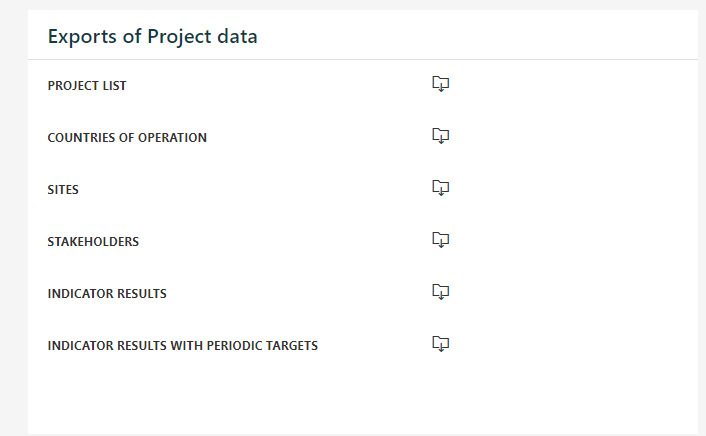Screen dimensions: 706x436
Task: Click the STAKEHOLDERS row label
Action: pos(93,241)
